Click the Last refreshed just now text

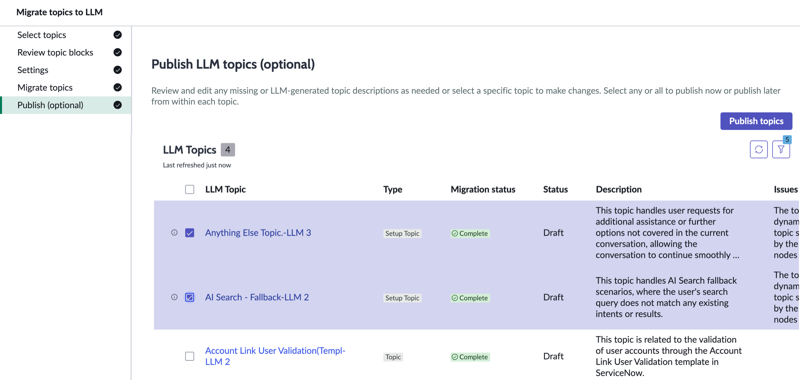coord(197,165)
